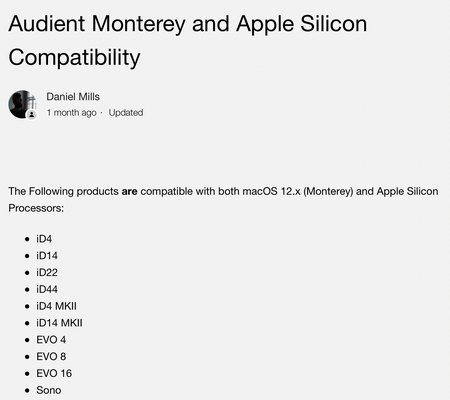Click the article title heading
The width and height of the screenshot is (450, 400).
[188, 40]
